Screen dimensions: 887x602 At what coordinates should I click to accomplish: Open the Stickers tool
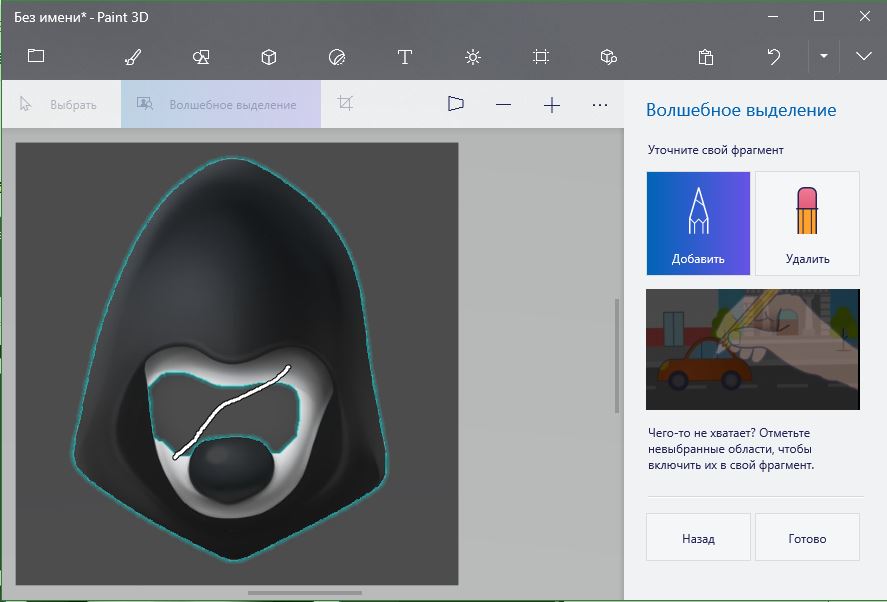[337, 57]
